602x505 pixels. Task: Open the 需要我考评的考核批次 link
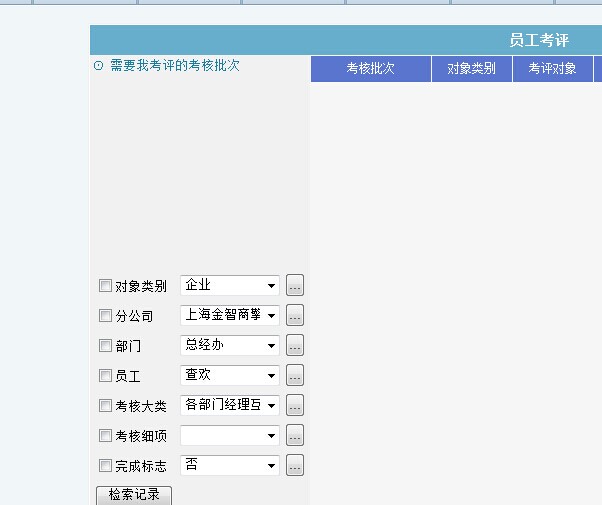174,66
